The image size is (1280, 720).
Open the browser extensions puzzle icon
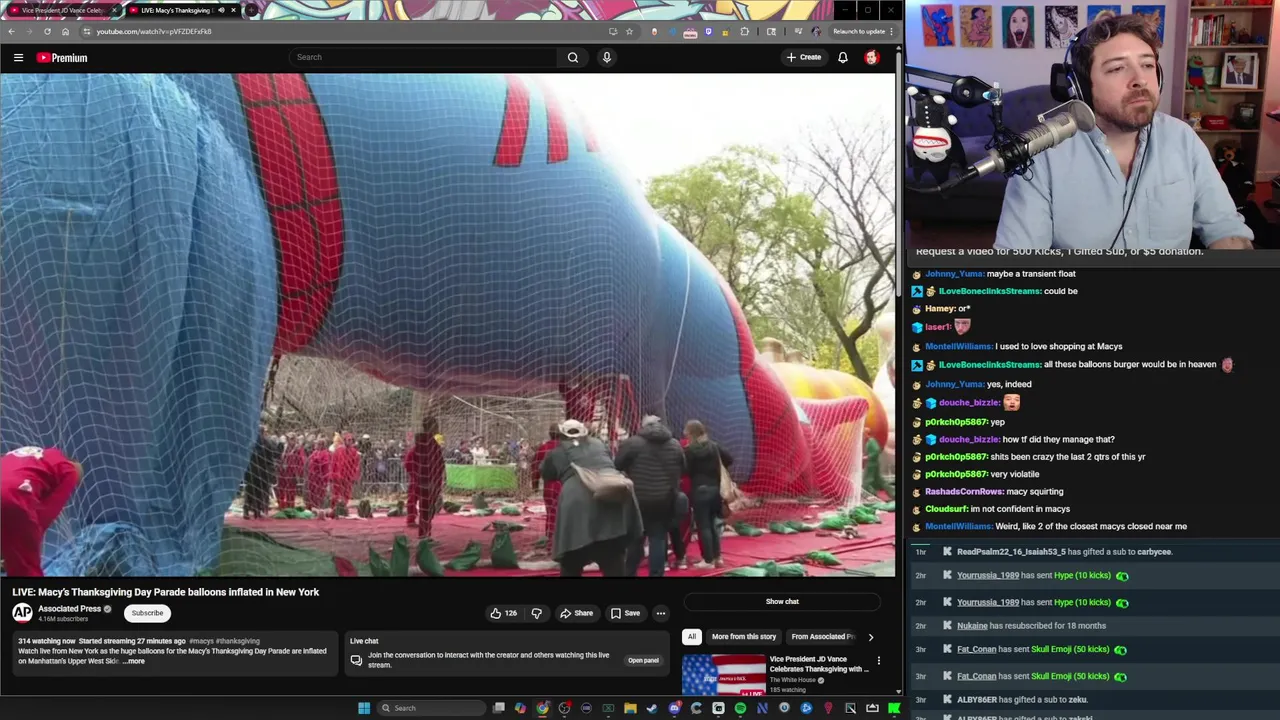(x=744, y=31)
